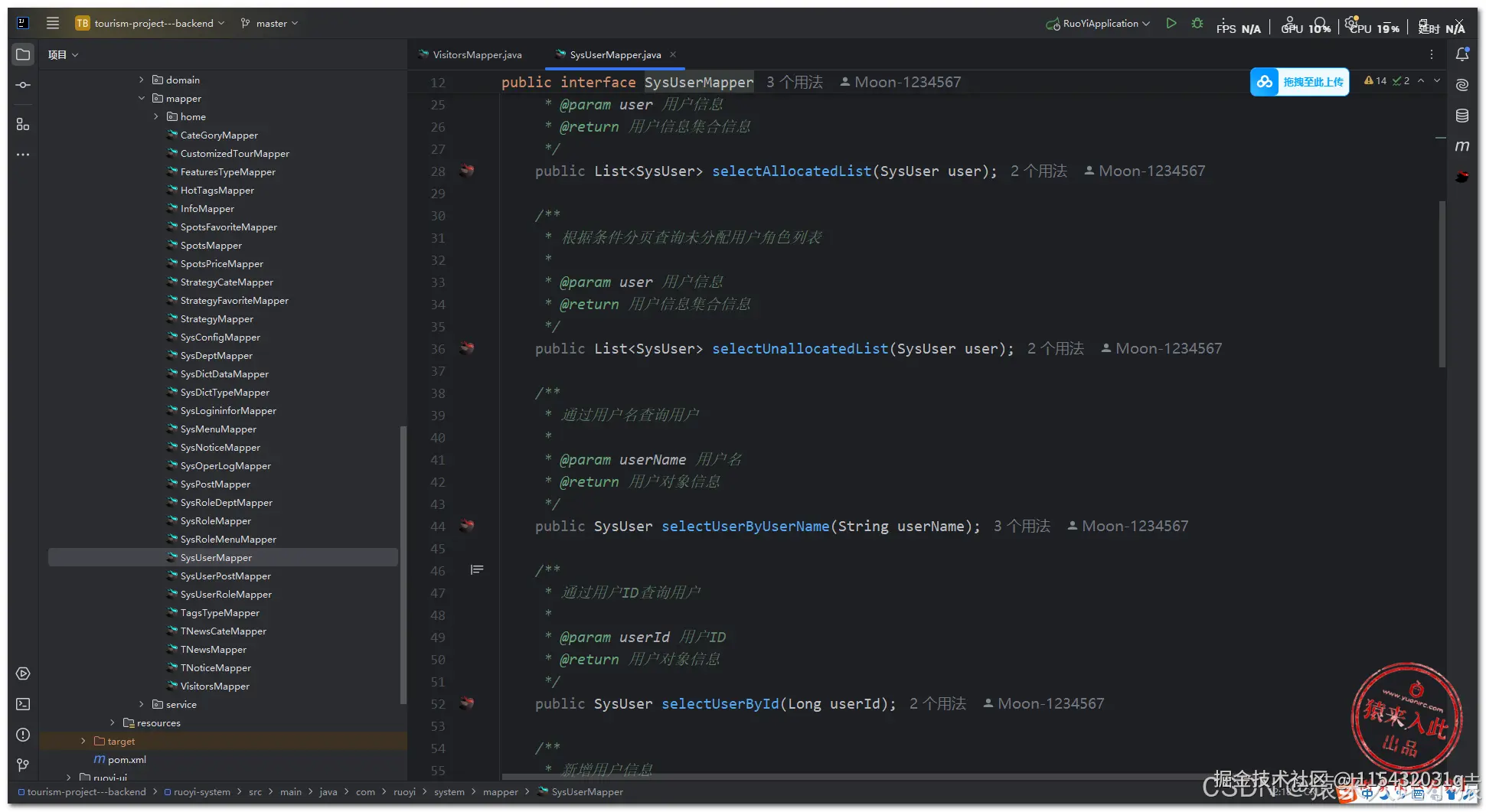Image resolution: width=1486 pixels, height=812 pixels.
Task: Expand the domain folder
Action: click(x=142, y=80)
